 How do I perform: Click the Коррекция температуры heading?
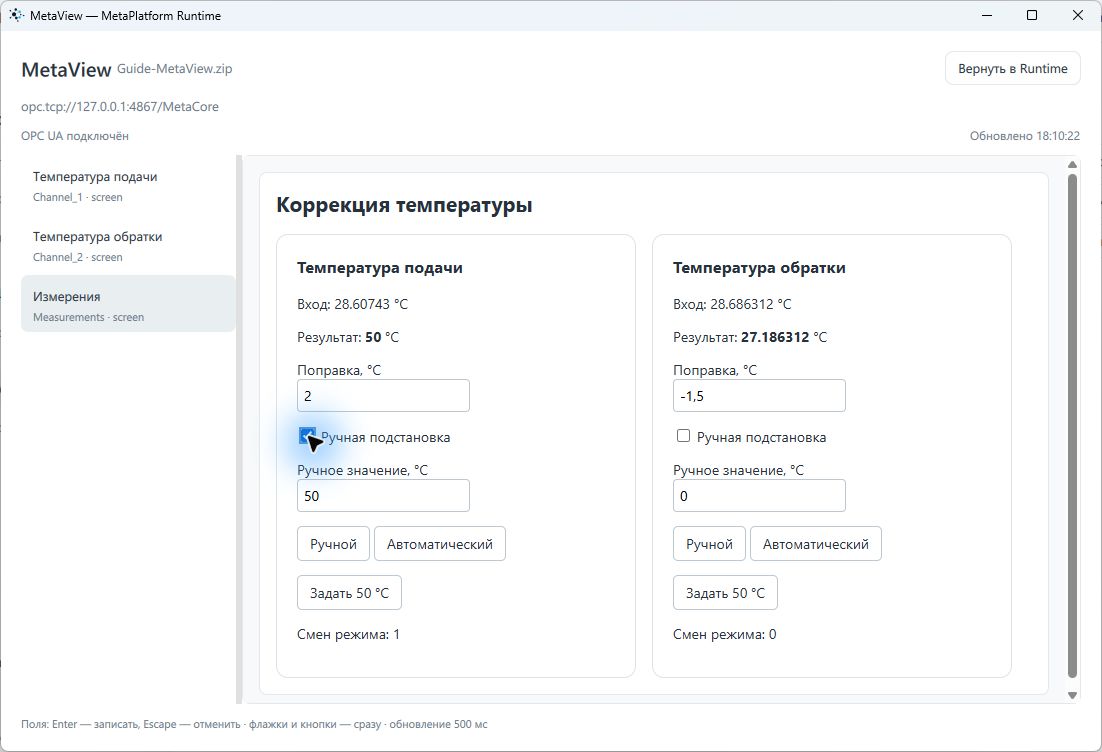(404, 205)
